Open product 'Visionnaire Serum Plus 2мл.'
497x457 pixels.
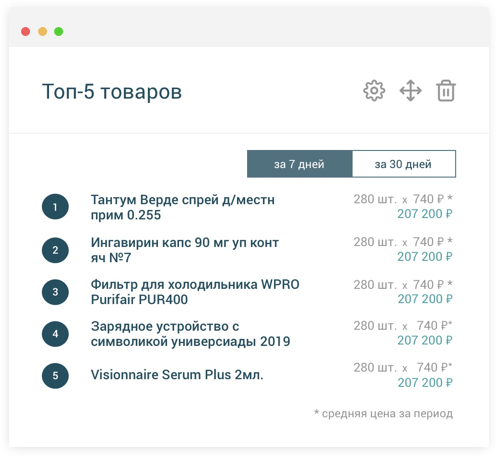[177, 375]
